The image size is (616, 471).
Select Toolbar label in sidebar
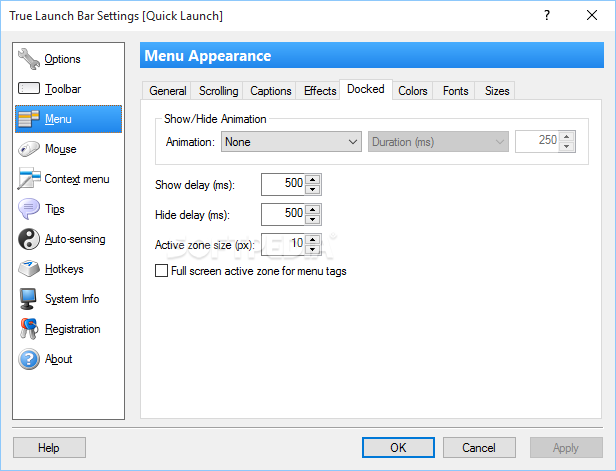[63, 89]
